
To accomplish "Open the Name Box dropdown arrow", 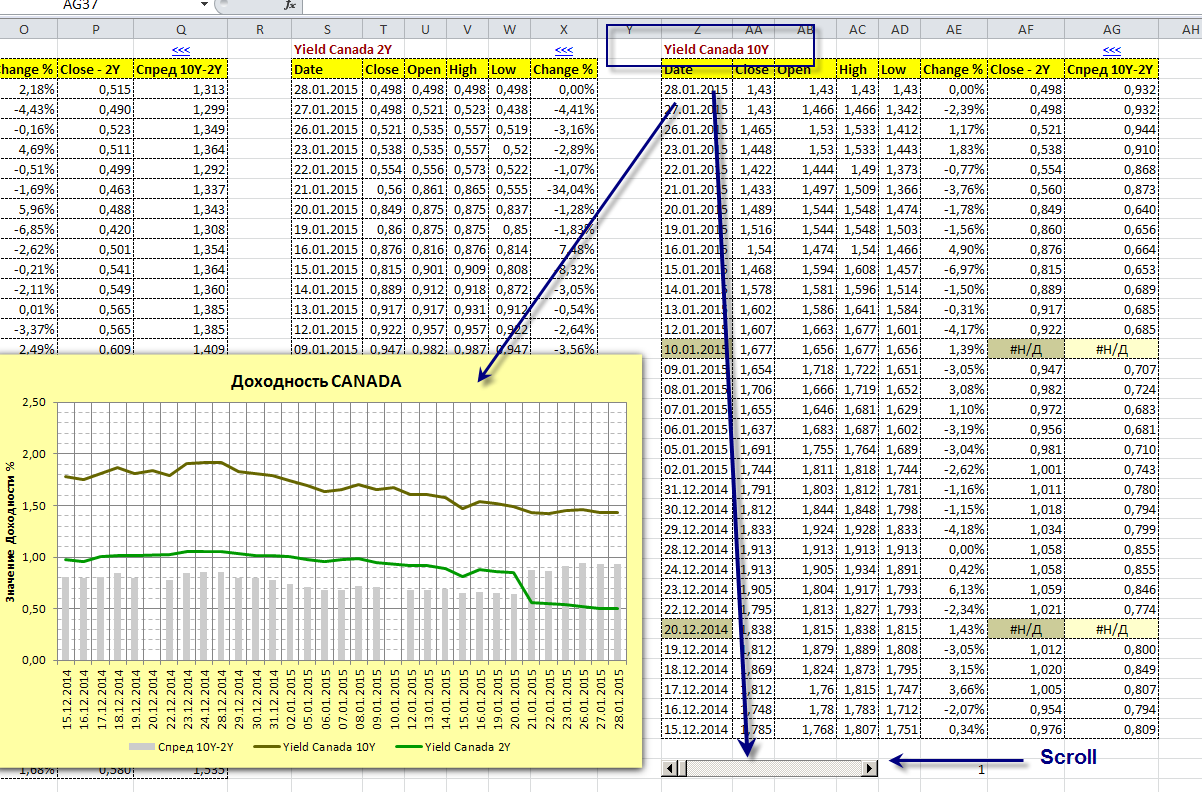I will (205, 5).
